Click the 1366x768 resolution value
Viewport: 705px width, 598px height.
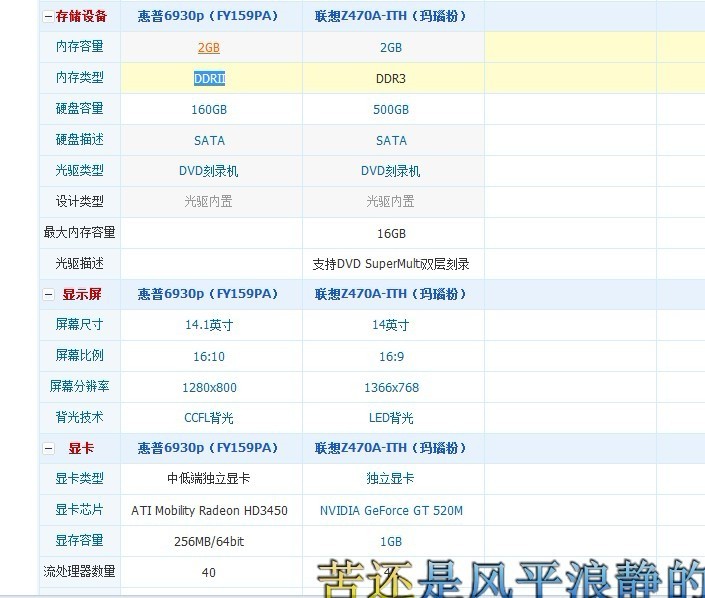392,388
